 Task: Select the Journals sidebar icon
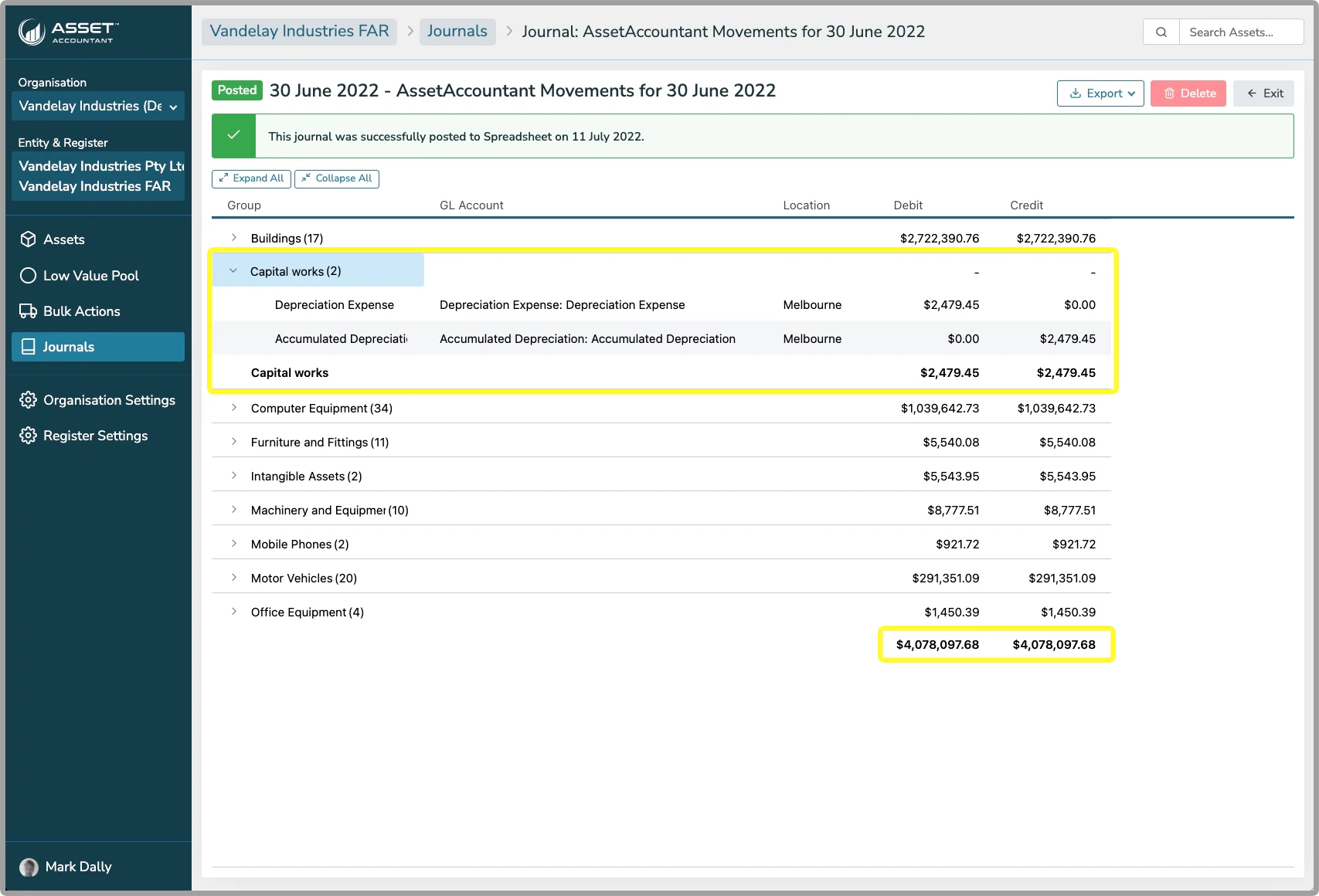[x=28, y=346]
